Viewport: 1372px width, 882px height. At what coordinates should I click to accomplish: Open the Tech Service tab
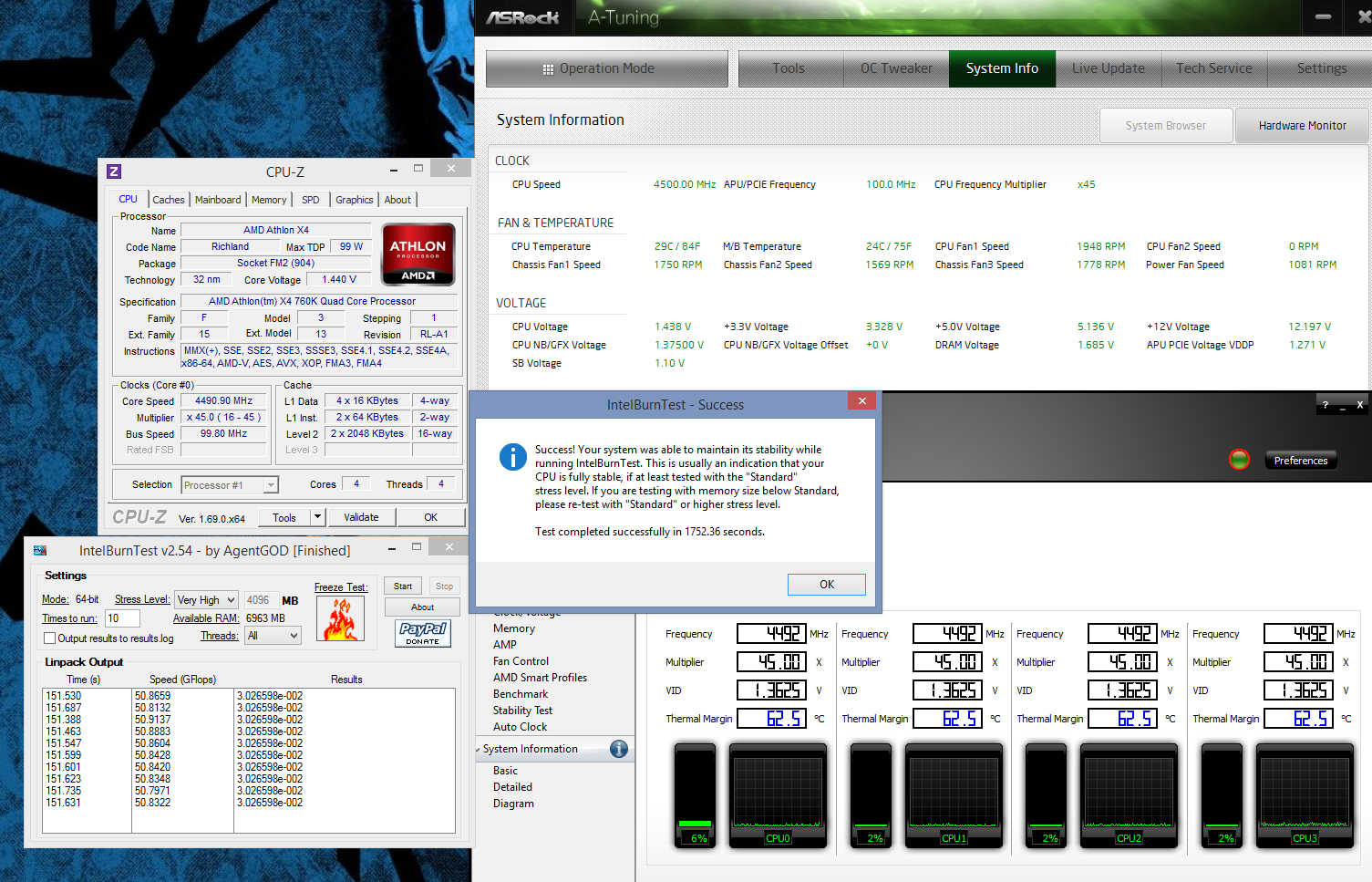(x=1214, y=68)
